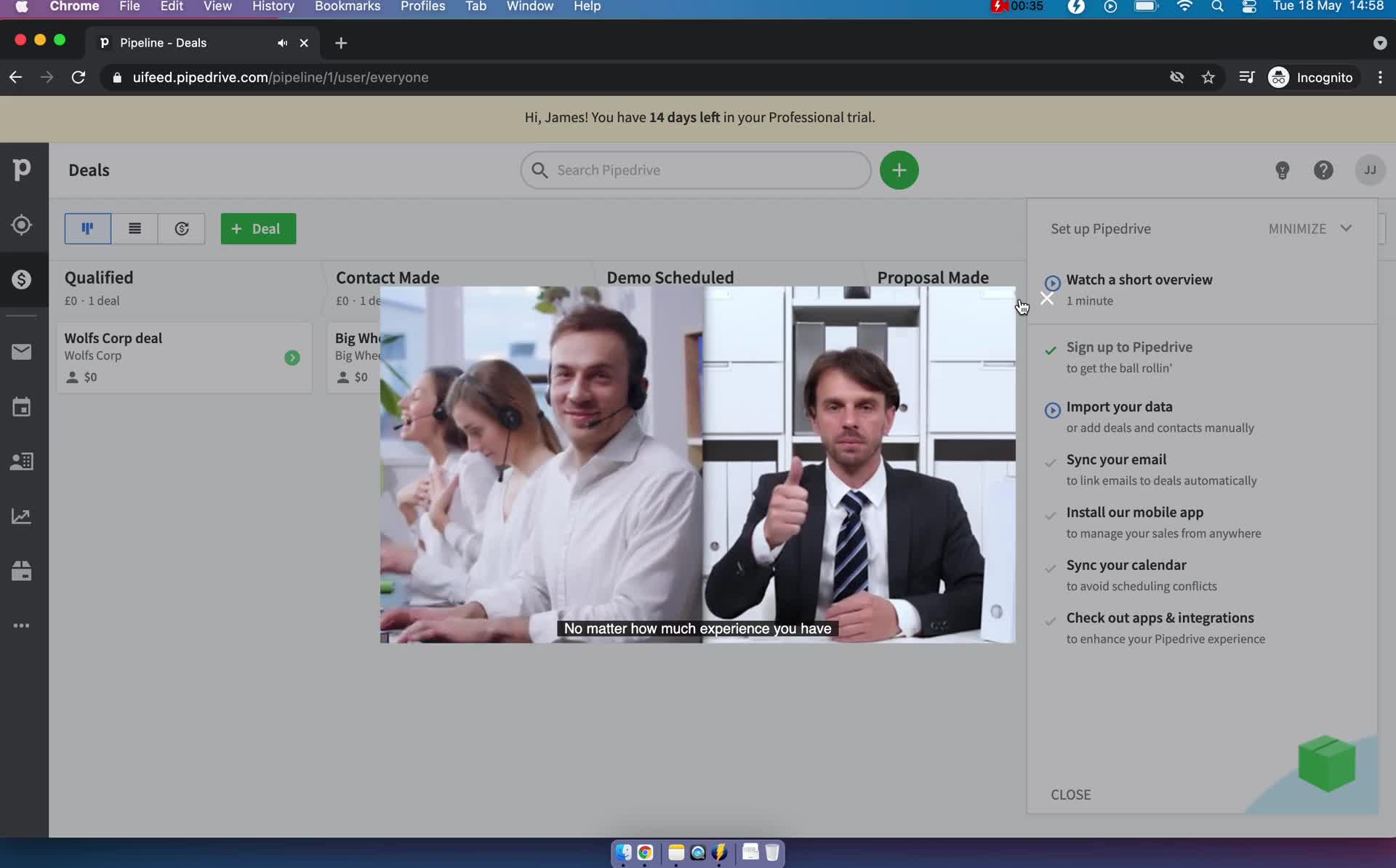
Task: Open the JJ user avatar menu
Action: coord(1370,170)
